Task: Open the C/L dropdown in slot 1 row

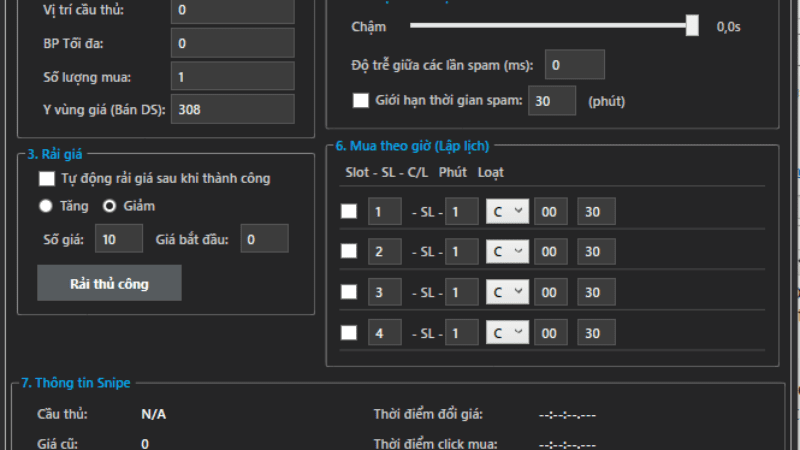Action: click(x=507, y=212)
